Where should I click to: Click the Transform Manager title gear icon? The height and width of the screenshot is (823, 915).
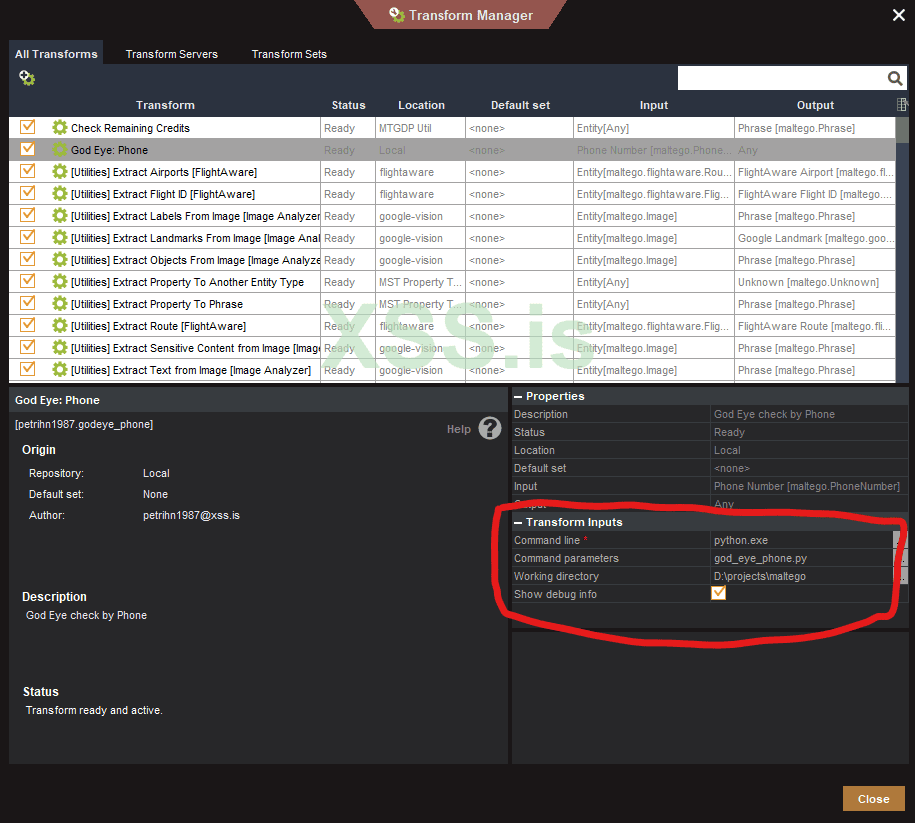397,15
